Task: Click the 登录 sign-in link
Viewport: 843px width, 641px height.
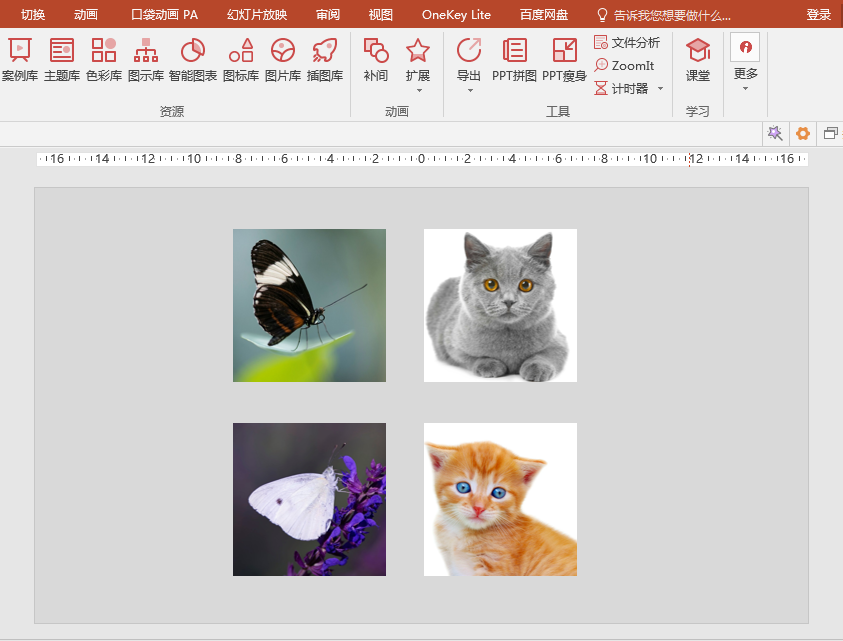Action: pos(819,15)
